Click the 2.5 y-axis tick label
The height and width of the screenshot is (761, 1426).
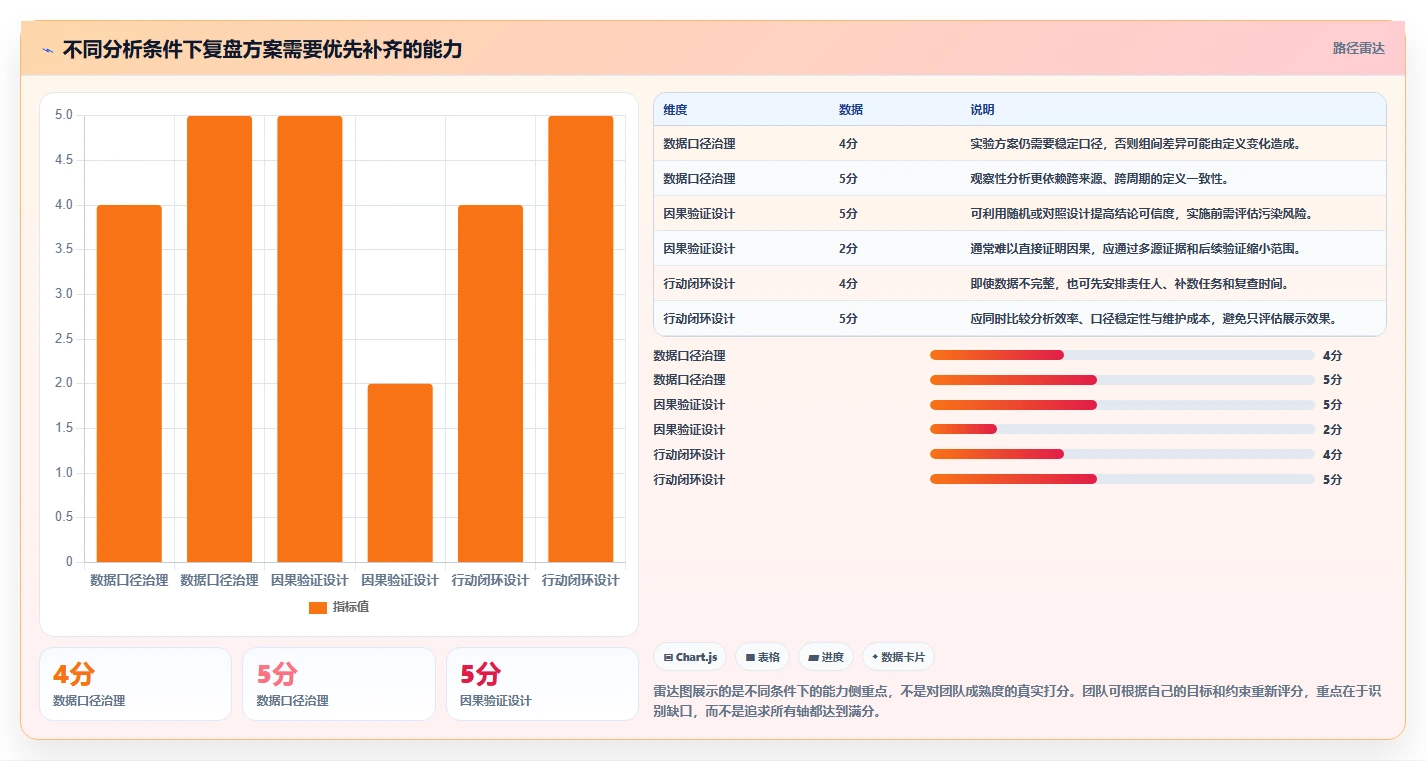63,339
